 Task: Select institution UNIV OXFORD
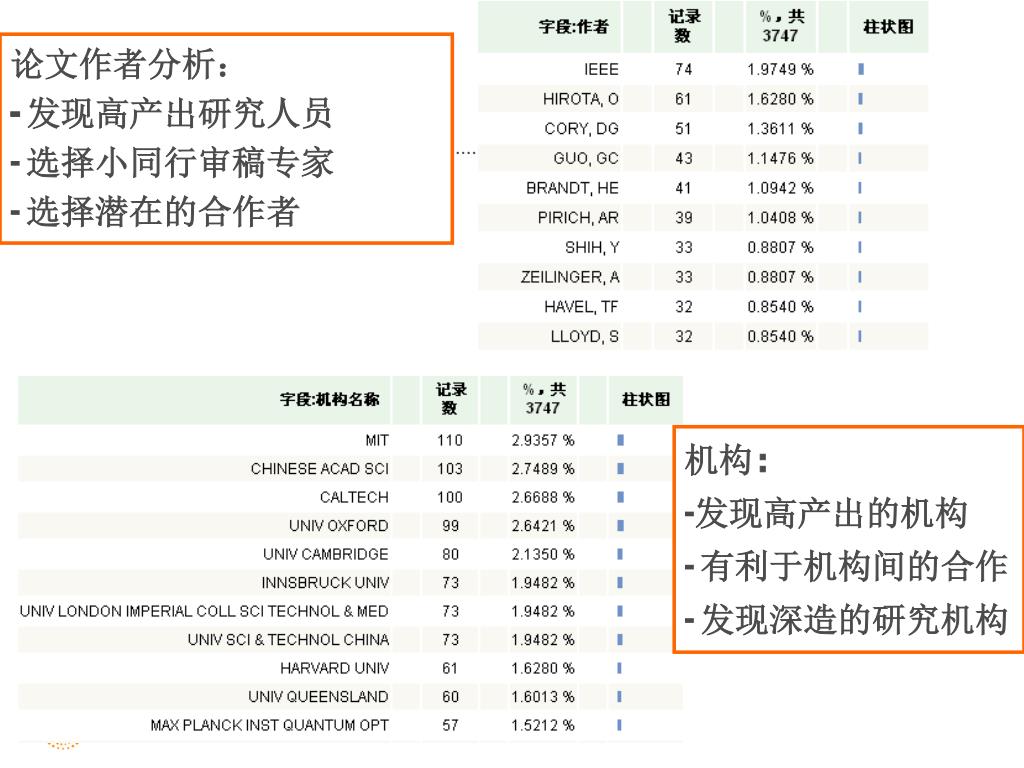(x=338, y=526)
